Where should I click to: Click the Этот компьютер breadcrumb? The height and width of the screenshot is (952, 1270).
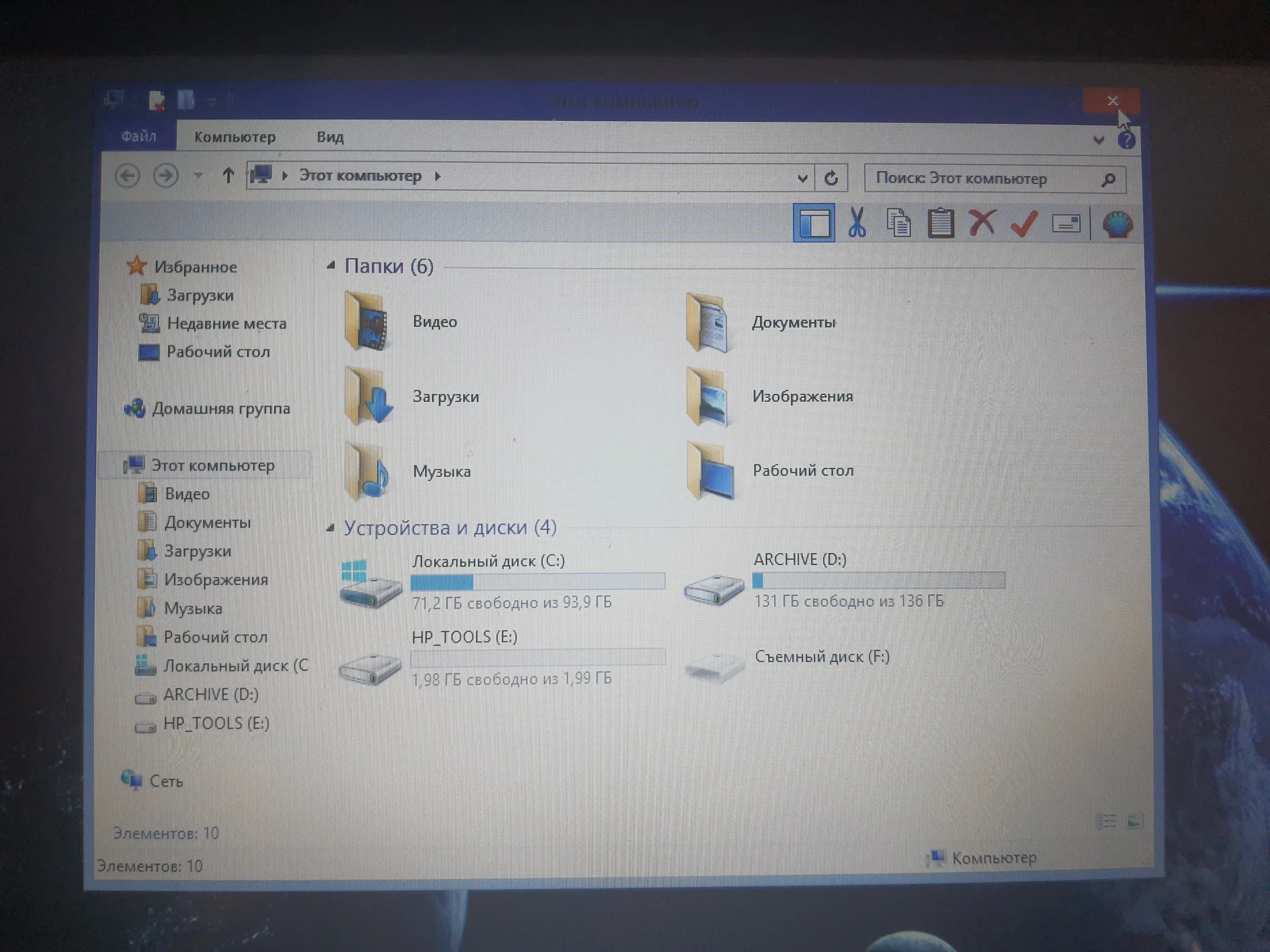point(360,176)
